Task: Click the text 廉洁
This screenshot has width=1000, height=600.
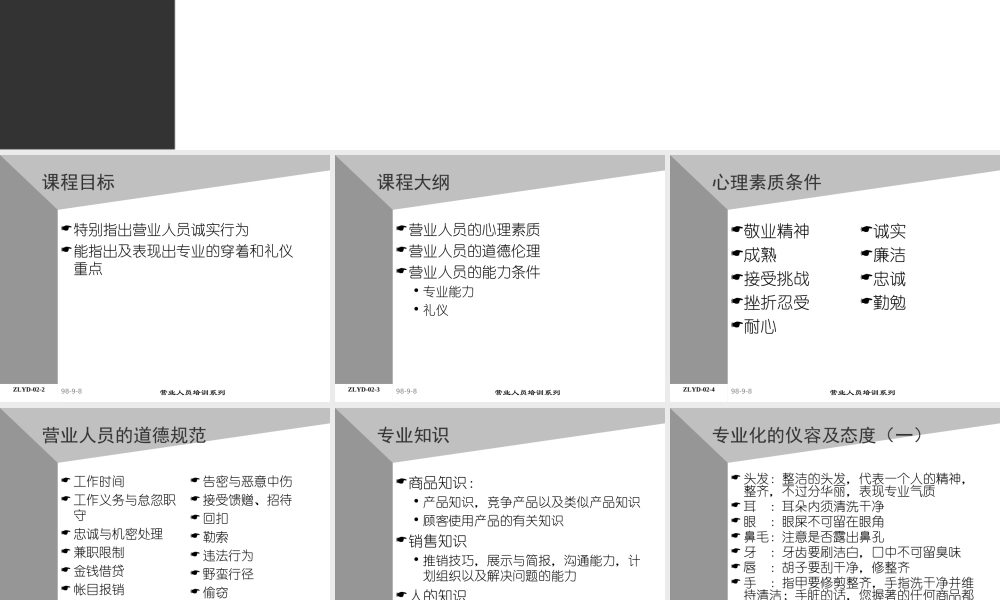Action: 889,255
